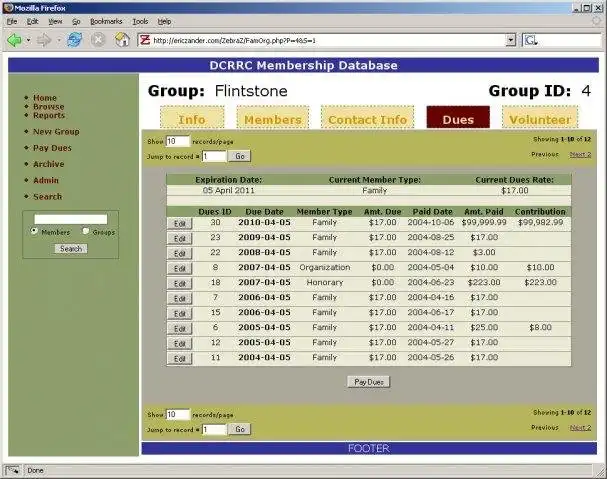Edit dues record ID 23

click(x=179, y=239)
